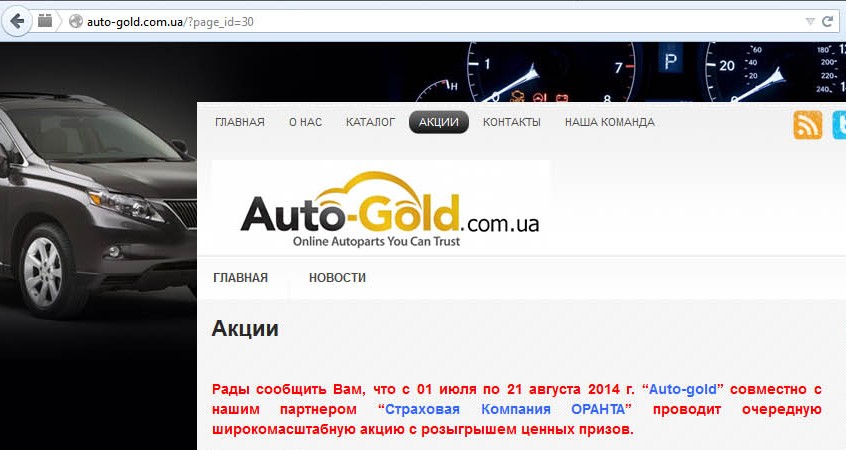Open the ГЛАВНАЯ item in top menu
The width and height of the screenshot is (846, 450).
coord(240,122)
